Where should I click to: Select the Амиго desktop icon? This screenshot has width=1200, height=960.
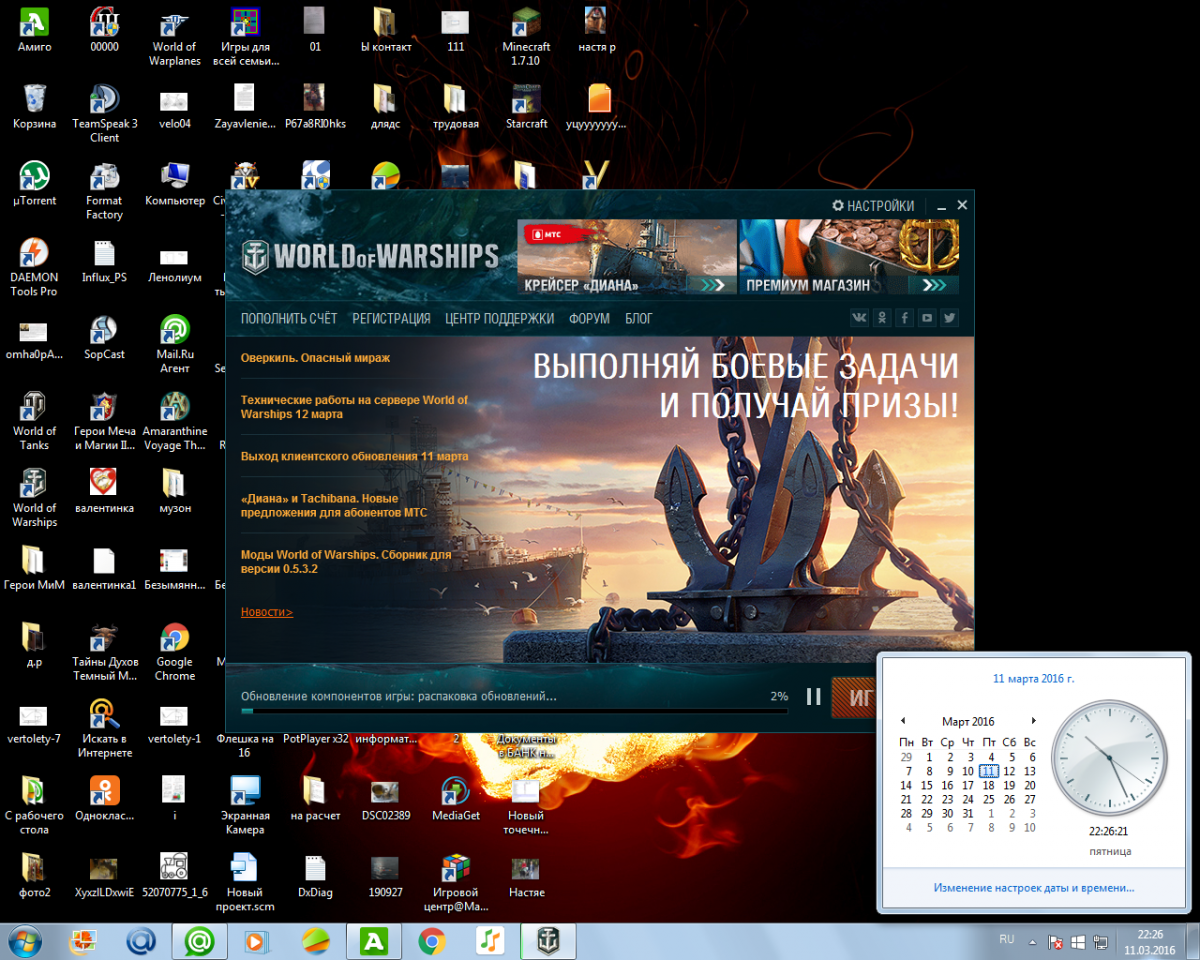click(x=35, y=30)
